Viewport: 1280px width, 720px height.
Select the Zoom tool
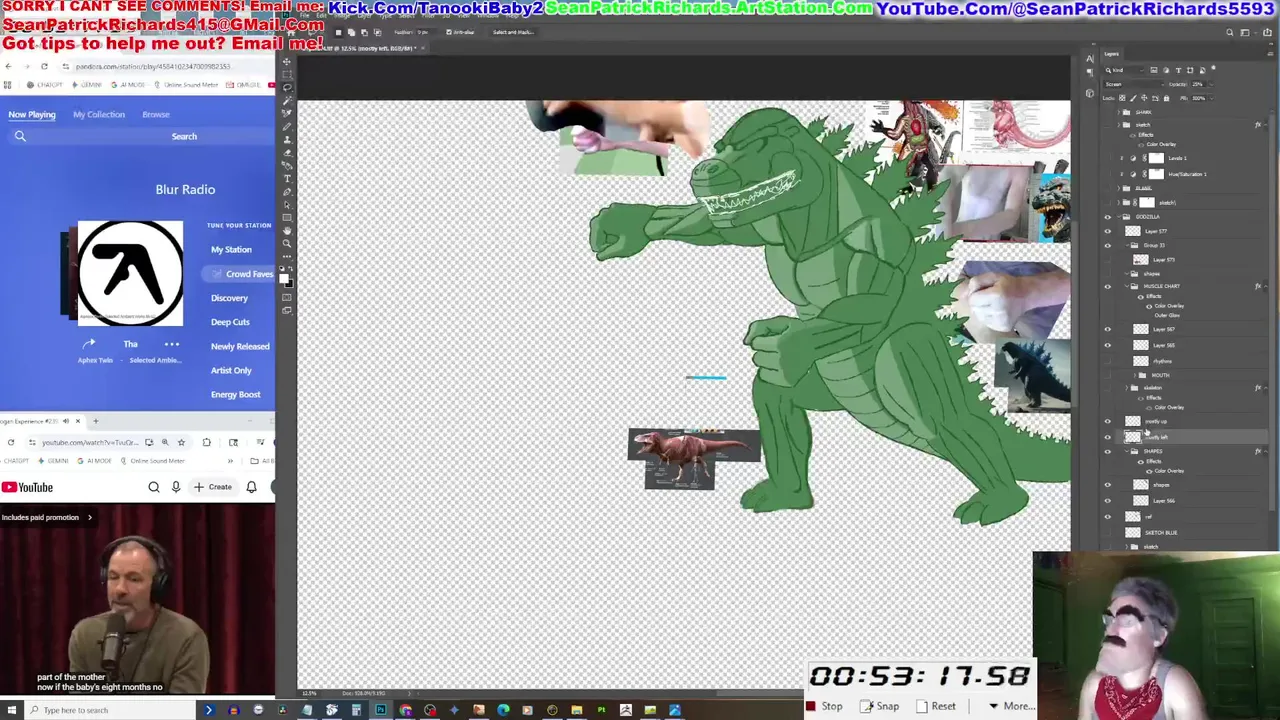pyautogui.click(x=287, y=243)
